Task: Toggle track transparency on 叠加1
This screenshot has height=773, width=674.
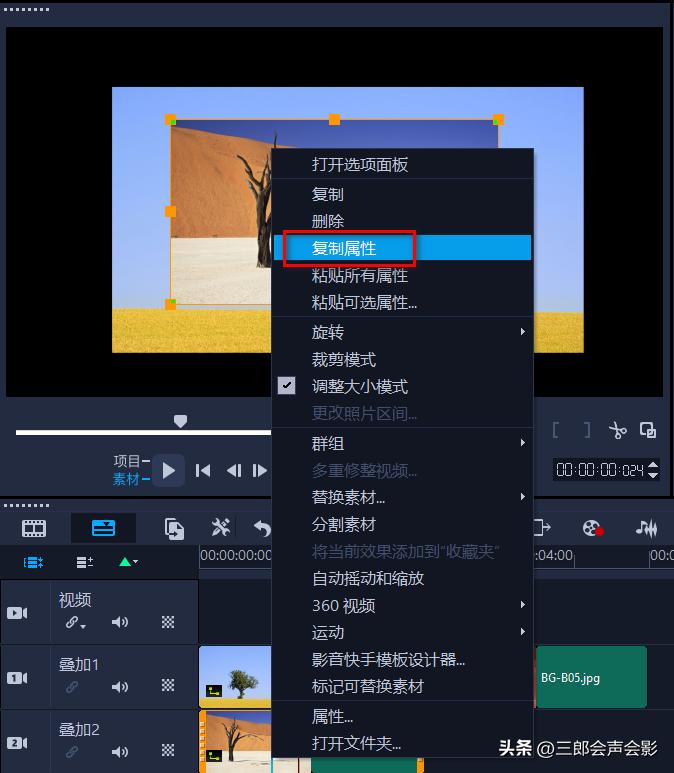Action: pyautogui.click(x=168, y=685)
